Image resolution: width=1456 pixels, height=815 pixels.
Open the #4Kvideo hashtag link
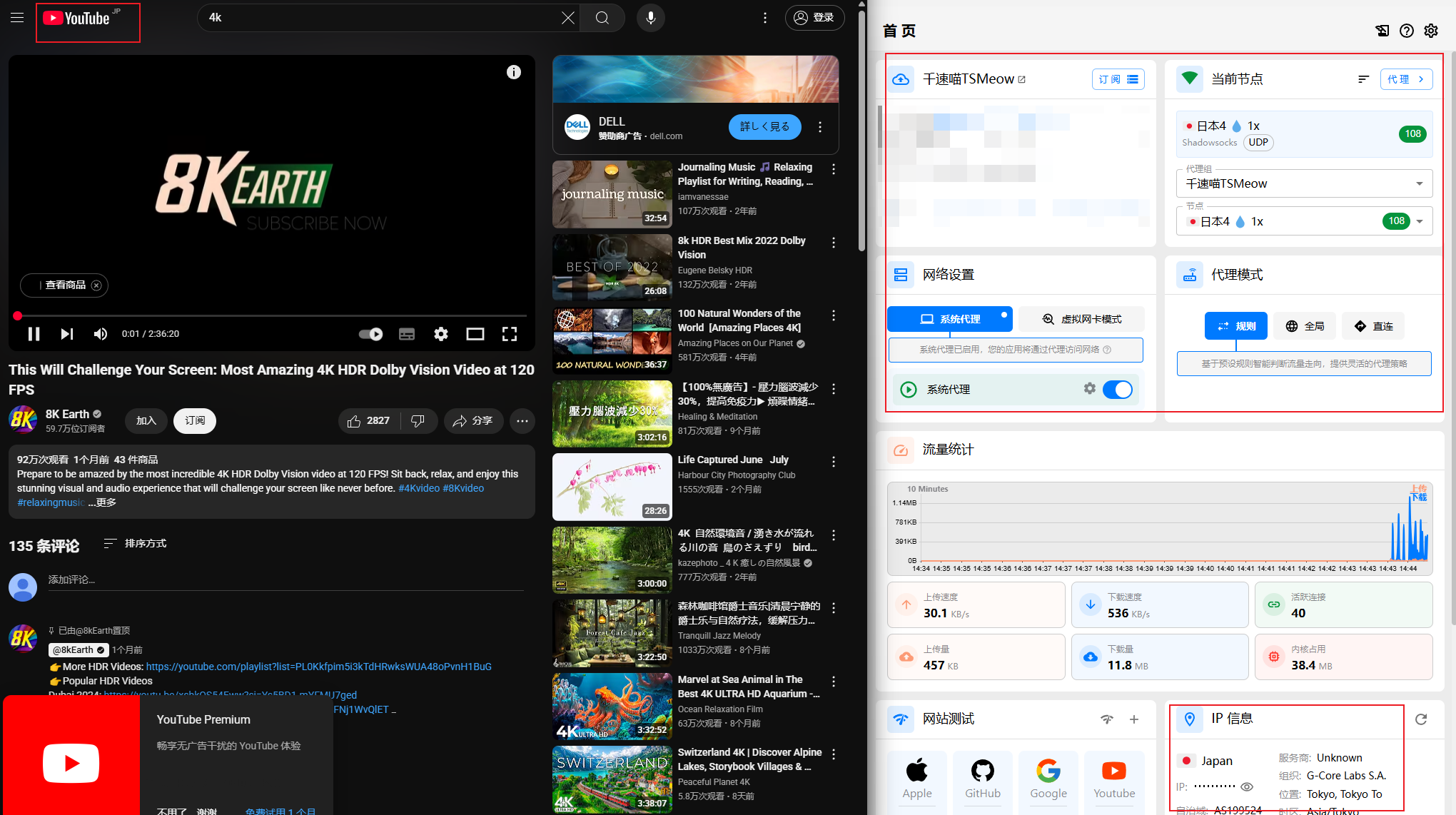click(419, 488)
